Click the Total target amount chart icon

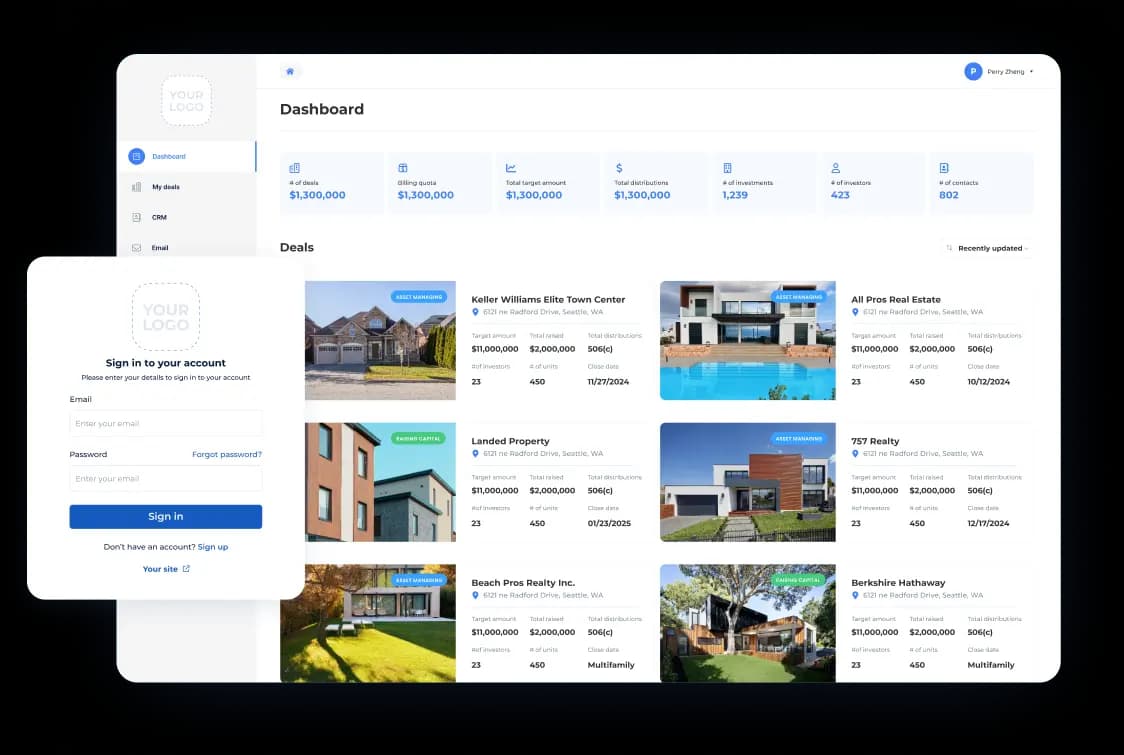[511, 168]
